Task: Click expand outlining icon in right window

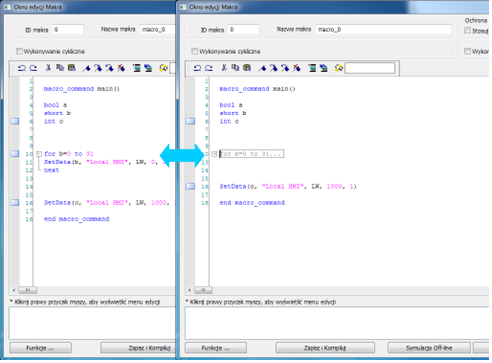Action: [x=324, y=68]
